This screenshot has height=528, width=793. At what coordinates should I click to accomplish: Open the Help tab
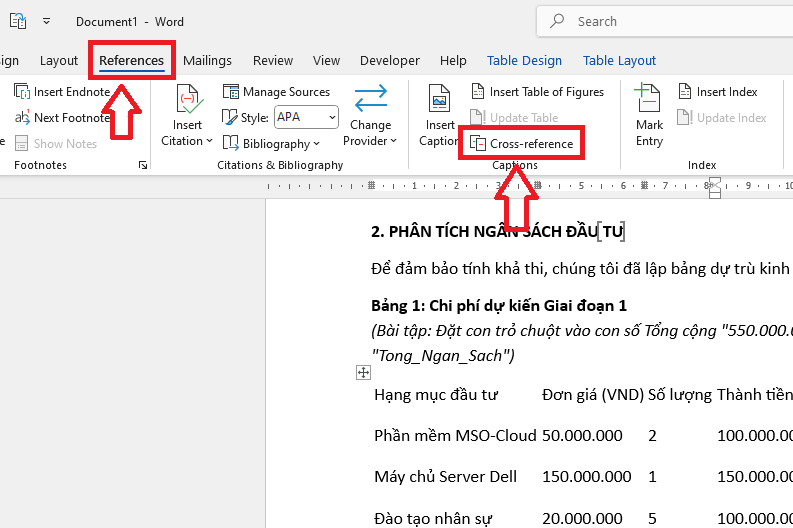[453, 61]
